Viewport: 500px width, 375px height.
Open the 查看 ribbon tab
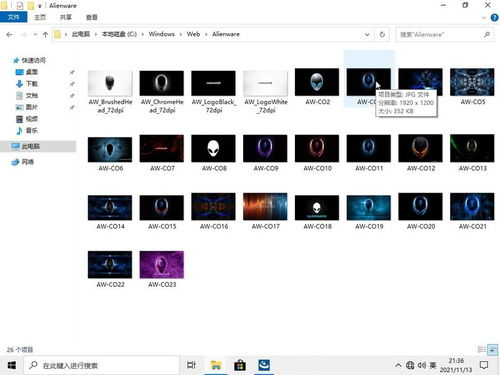pos(92,17)
